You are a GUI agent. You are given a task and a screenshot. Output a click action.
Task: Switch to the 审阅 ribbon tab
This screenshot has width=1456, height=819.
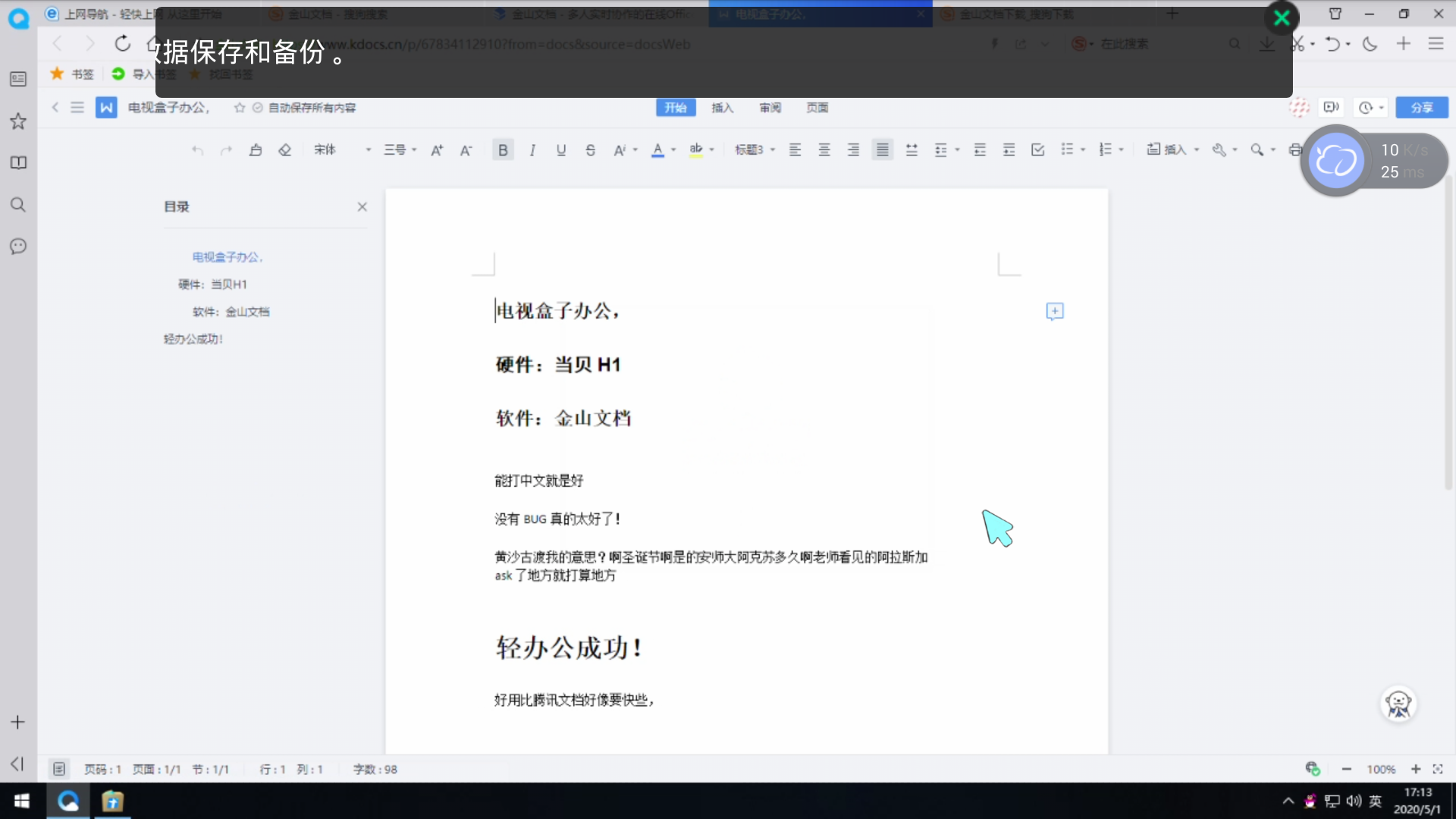click(x=770, y=108)
